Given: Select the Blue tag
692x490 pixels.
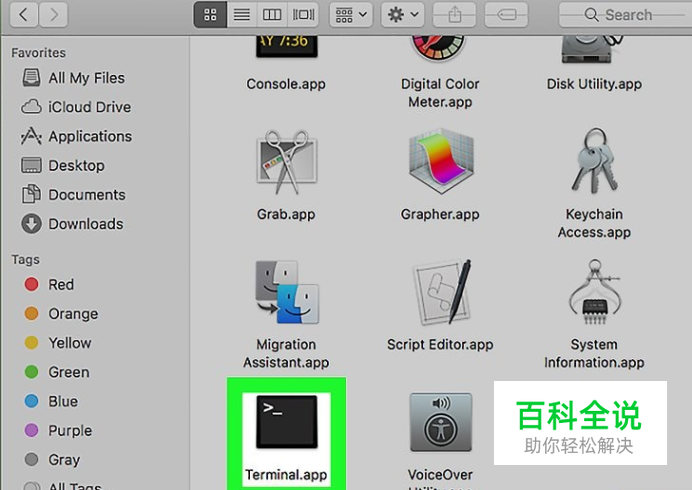Looking at the screenshot, I should click(x=51, y=401).
